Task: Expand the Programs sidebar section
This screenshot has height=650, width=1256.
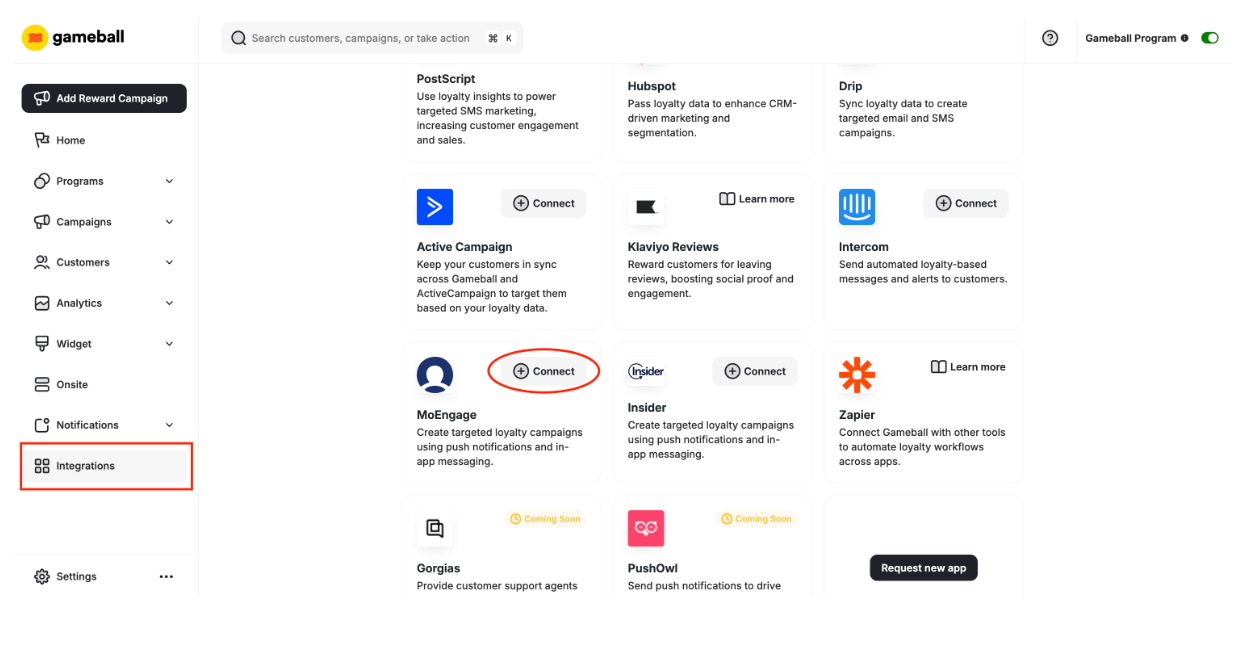Action: click(103, 181)
